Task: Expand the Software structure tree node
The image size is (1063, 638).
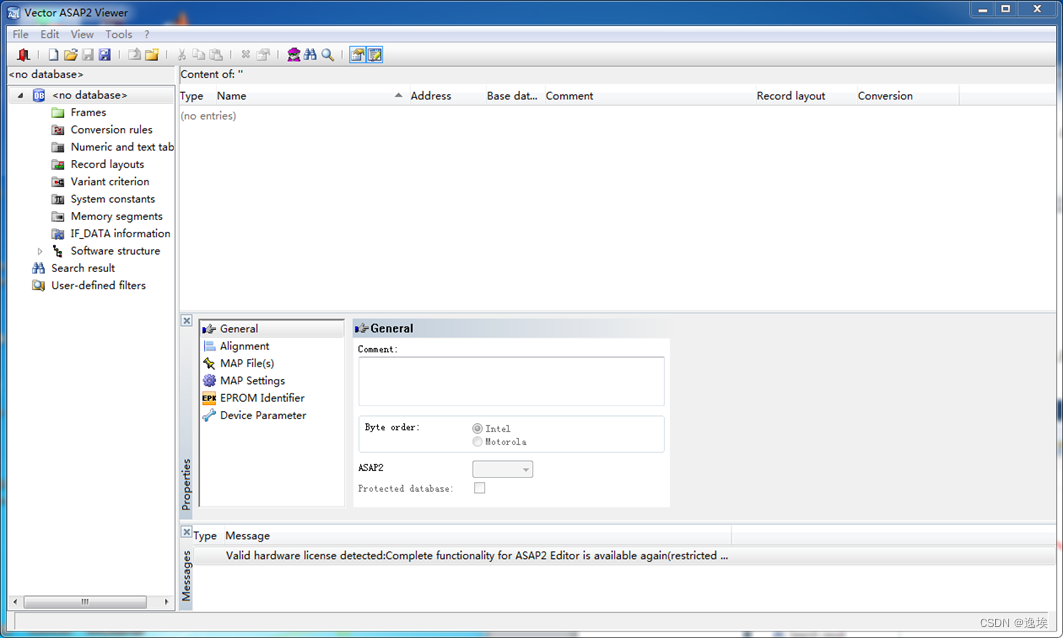Action: tap(40, 251)
